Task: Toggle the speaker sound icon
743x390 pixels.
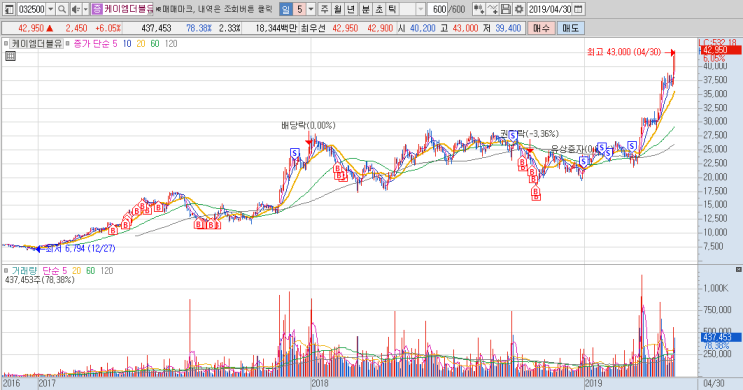Action: (x=76, y=9)
